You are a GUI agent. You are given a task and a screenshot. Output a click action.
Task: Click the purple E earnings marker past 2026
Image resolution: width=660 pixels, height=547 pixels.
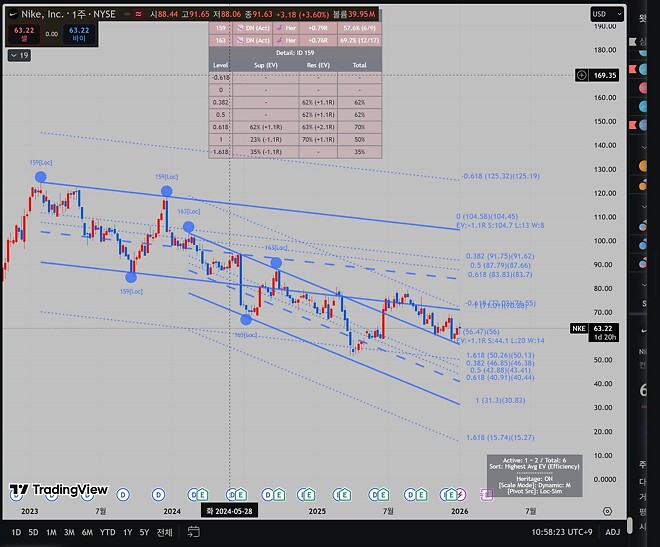(x=487, y=495)
